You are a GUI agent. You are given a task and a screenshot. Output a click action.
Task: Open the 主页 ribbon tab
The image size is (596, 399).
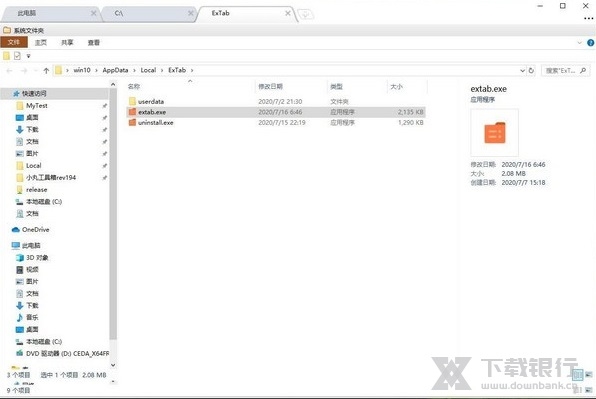tap(41, 43)
